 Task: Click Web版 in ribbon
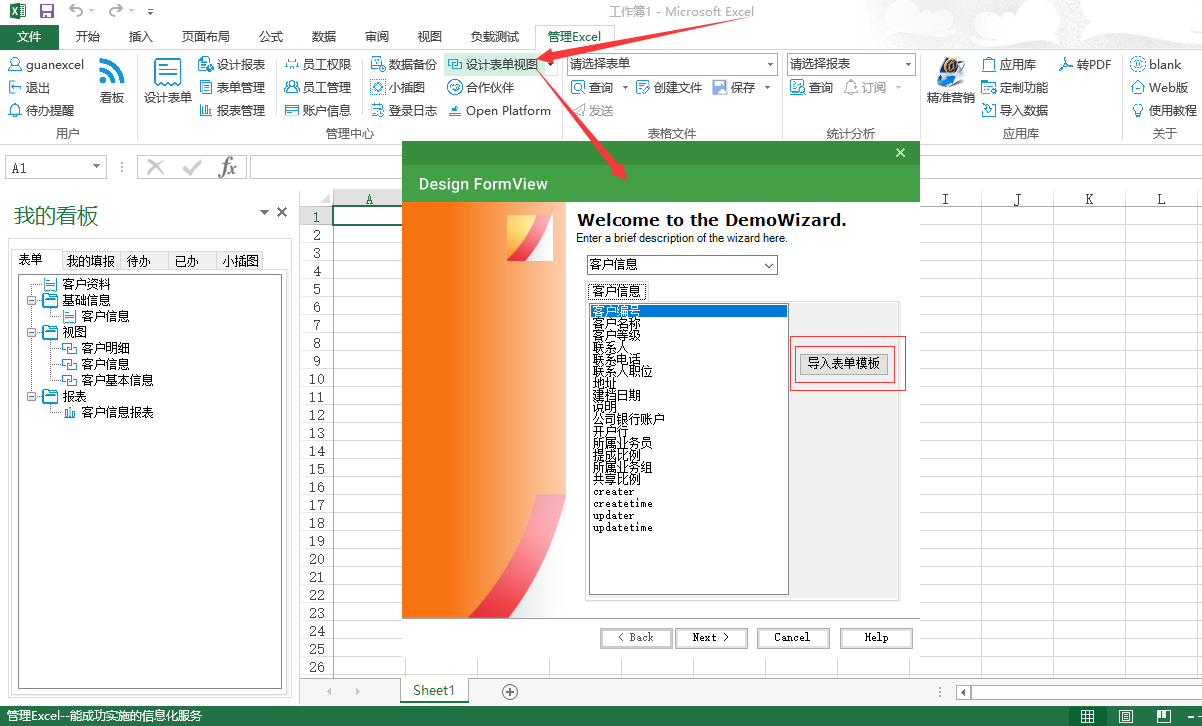(1160, 87)
